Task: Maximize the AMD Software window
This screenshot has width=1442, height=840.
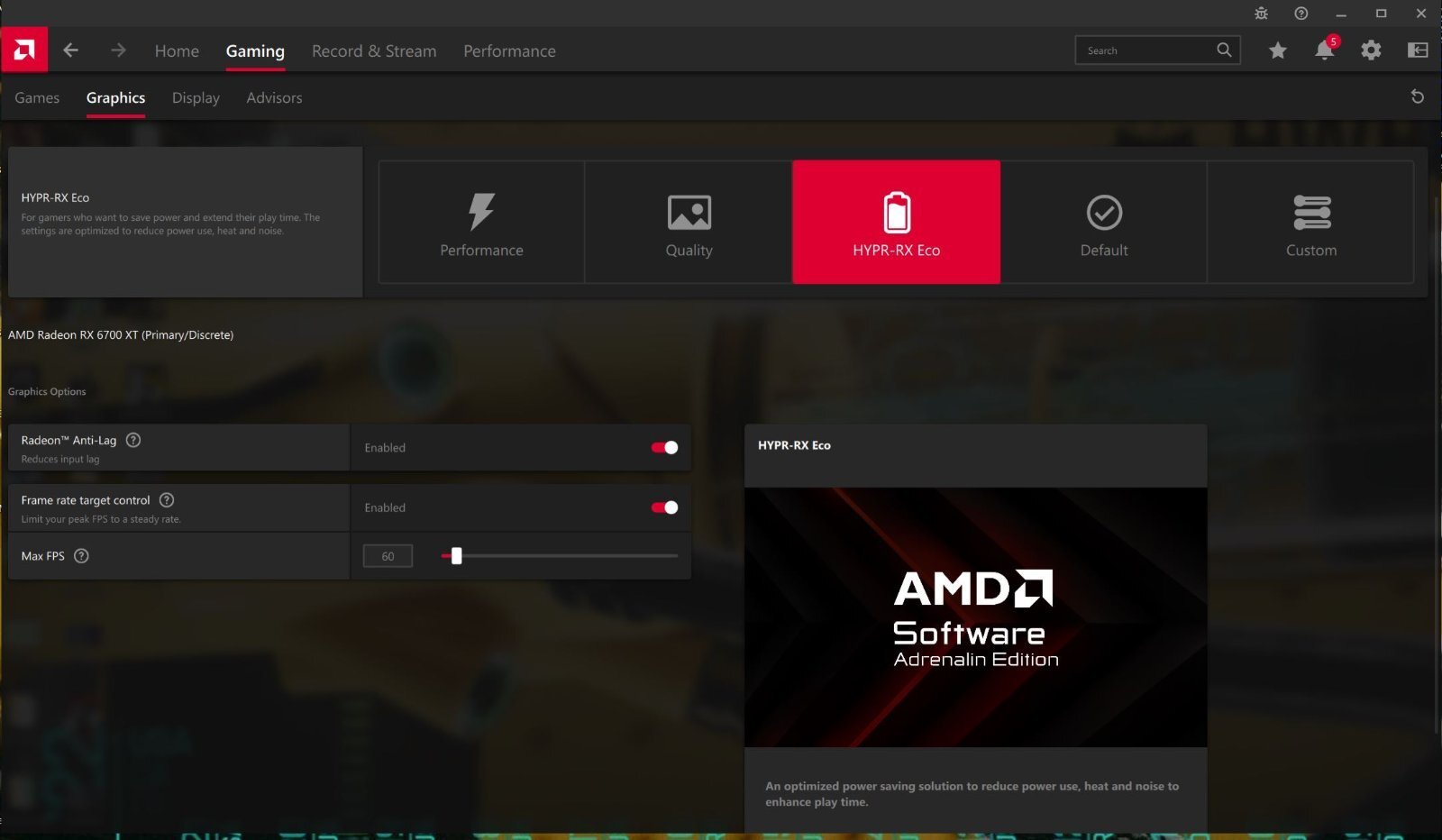Action: tap(1381, 14)
